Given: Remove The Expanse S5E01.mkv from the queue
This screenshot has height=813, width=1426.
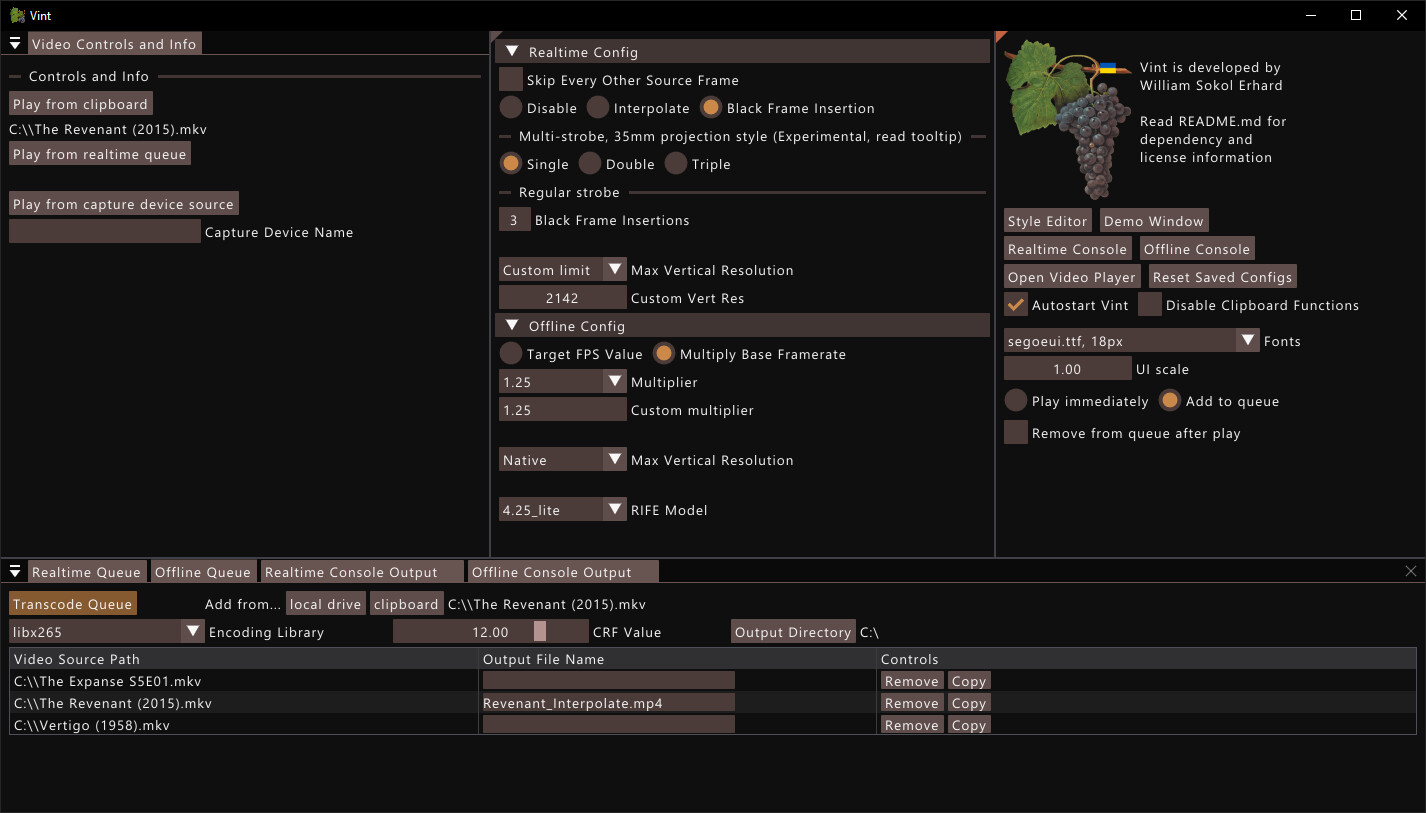Looking at the screenshot, I should 911,680.
